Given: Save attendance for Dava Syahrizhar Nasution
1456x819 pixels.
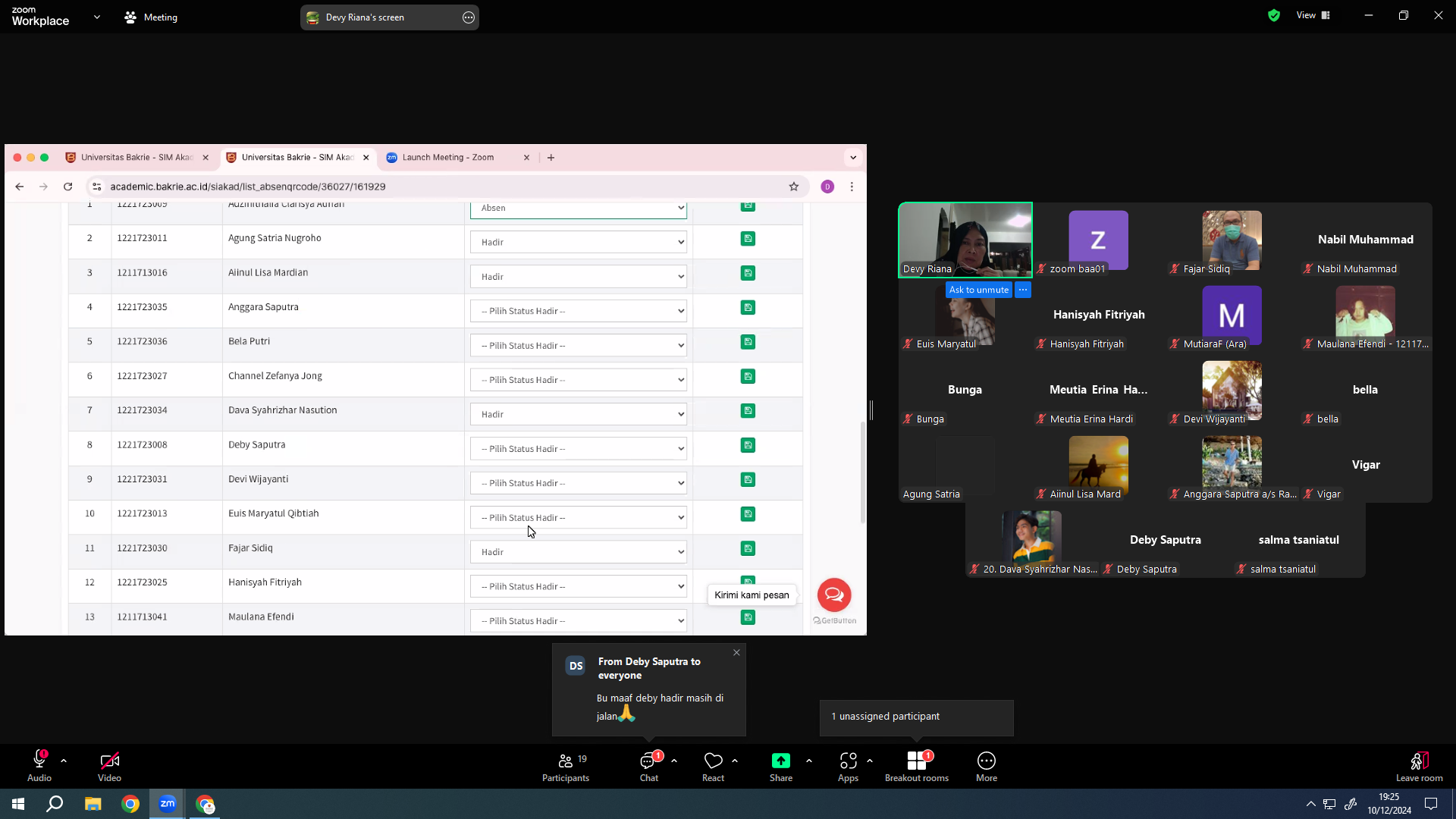Looking at the screenshot, I should point(748,410).
